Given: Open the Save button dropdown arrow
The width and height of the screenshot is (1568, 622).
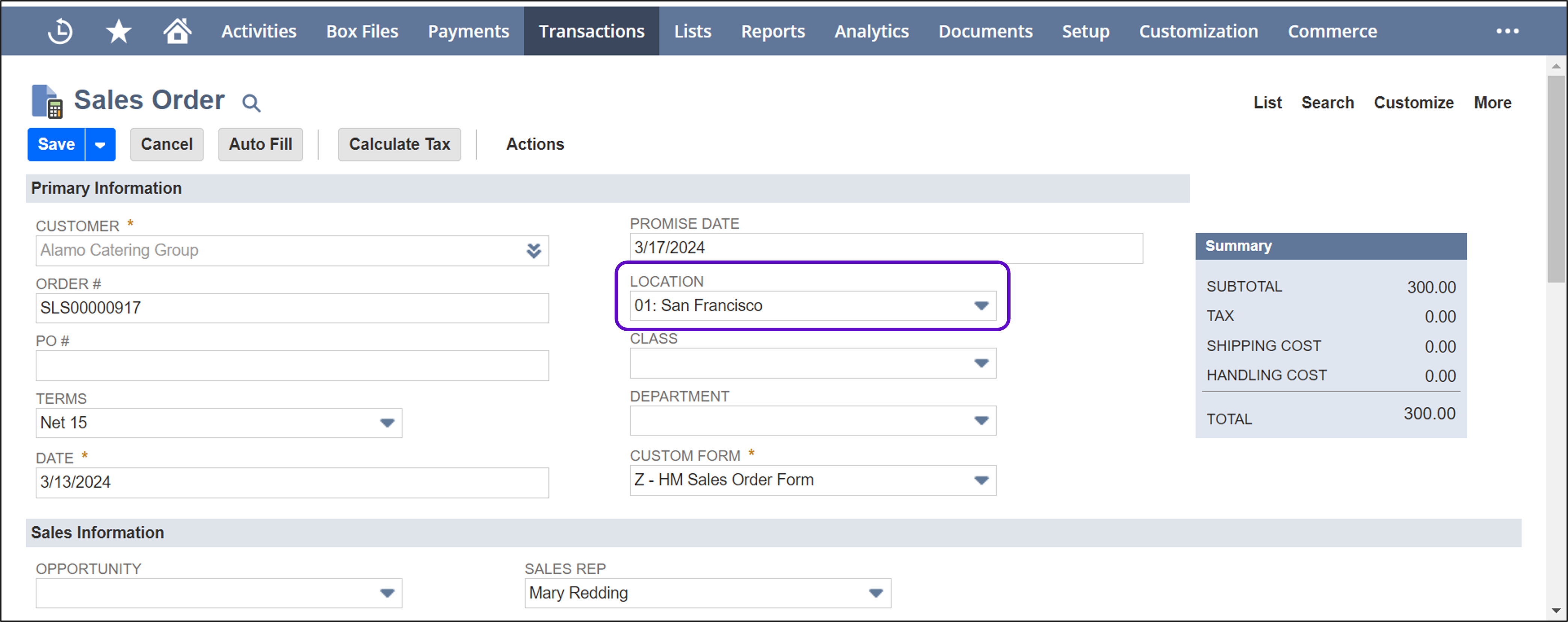Looking at the screenshot, I should (100, 145).
